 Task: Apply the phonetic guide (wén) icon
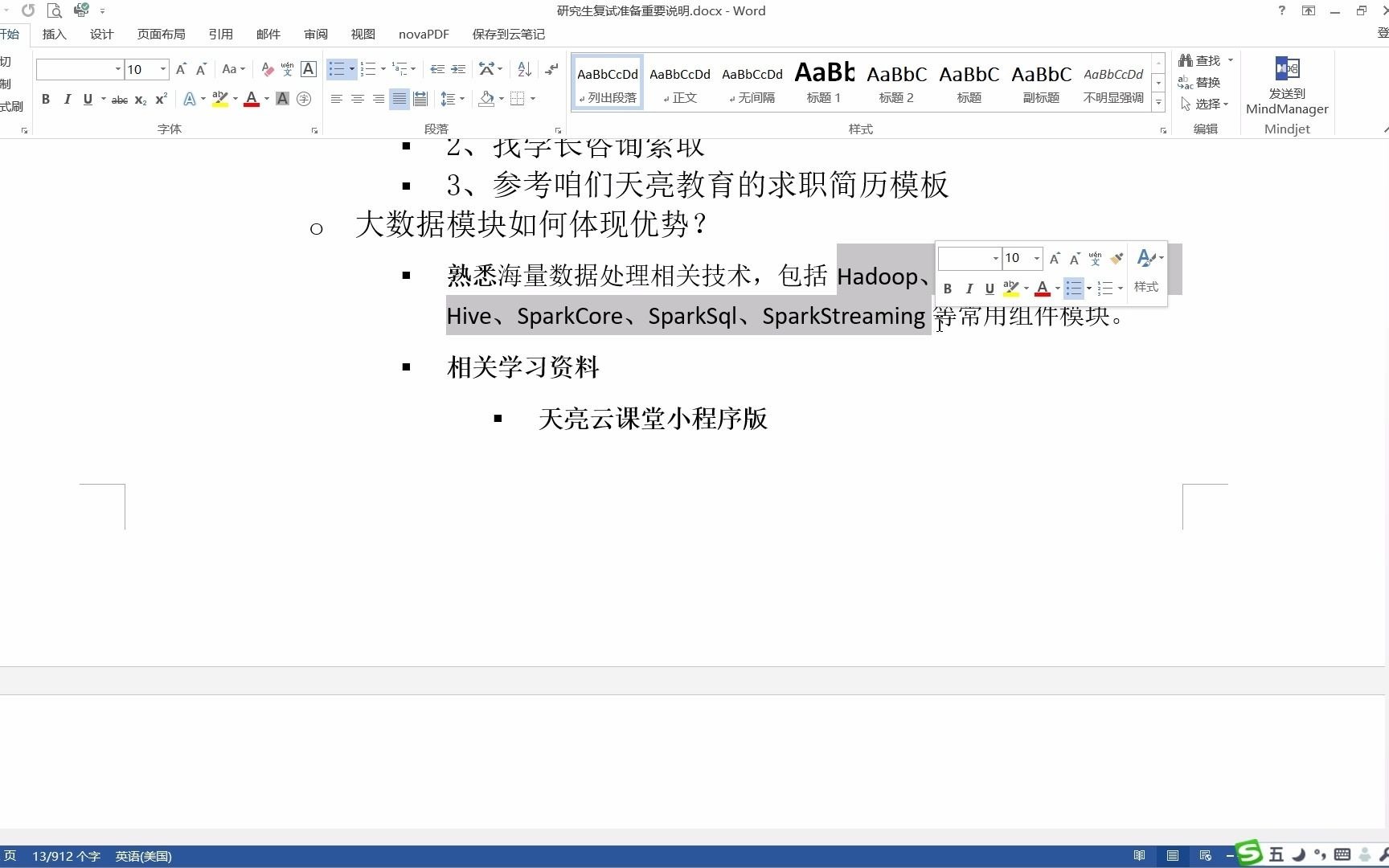[x=287, y=69]
